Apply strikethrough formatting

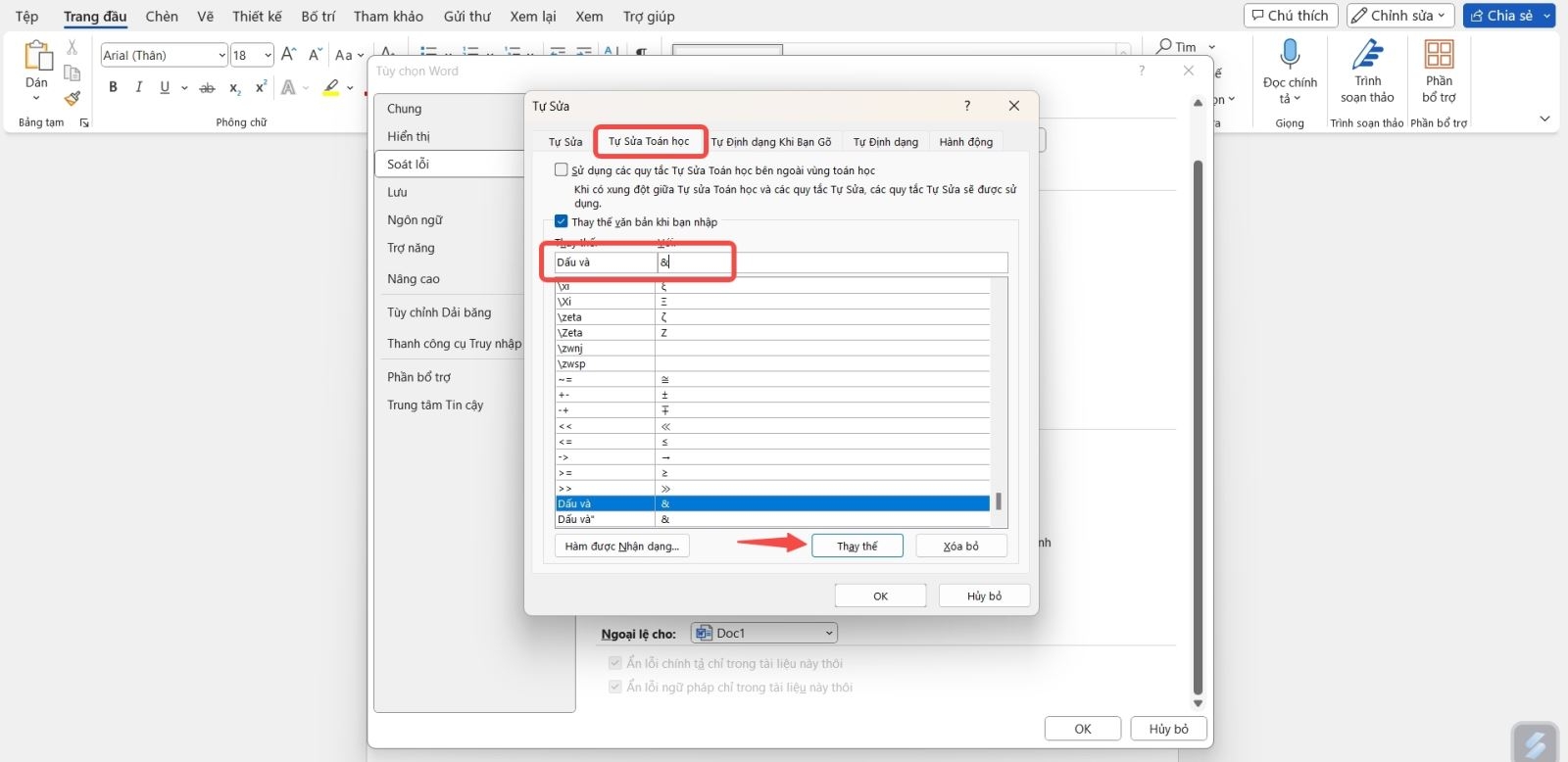pos(207,88)
